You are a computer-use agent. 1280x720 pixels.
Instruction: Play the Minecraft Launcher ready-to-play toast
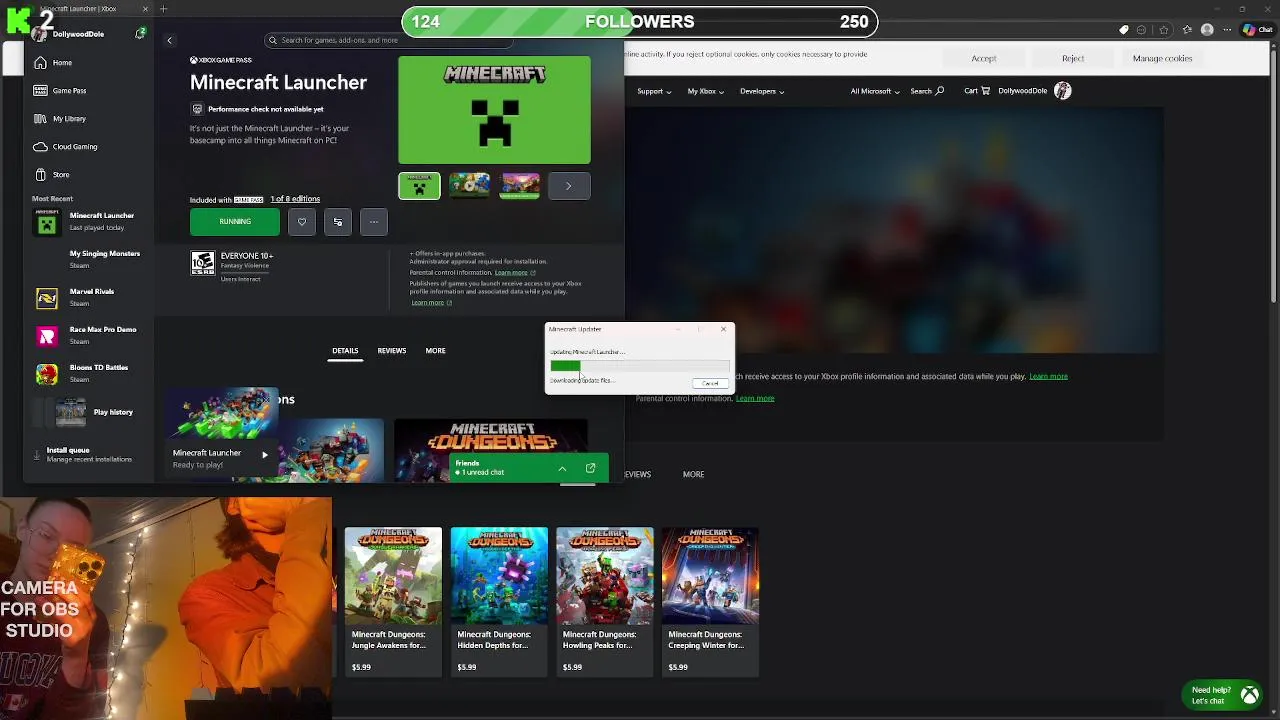coord(265,455)
